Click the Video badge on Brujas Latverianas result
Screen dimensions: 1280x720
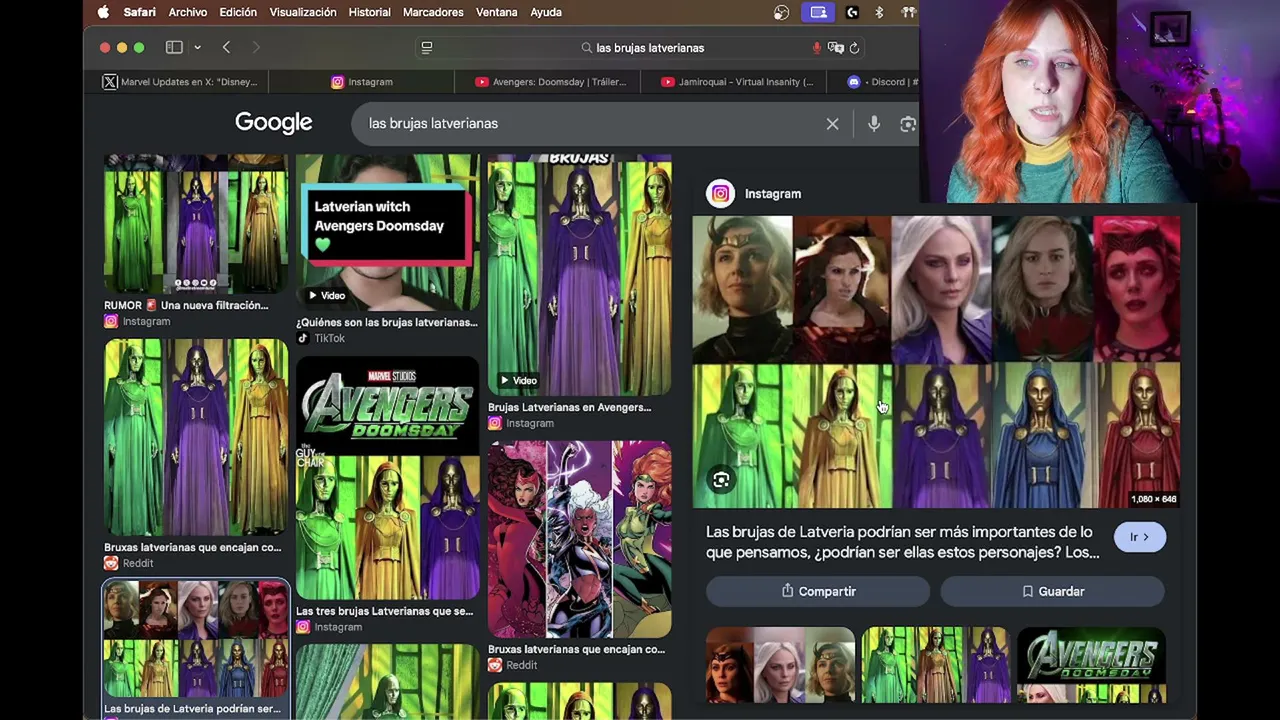[517, 380]
